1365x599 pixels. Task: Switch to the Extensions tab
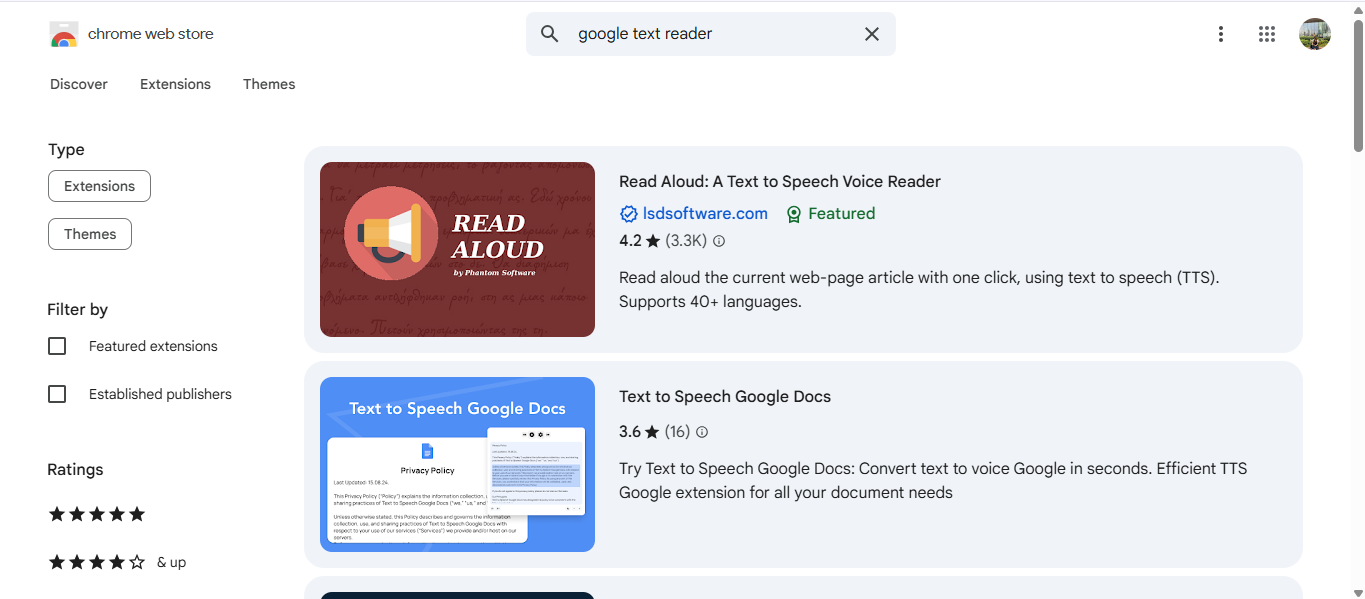174,84
